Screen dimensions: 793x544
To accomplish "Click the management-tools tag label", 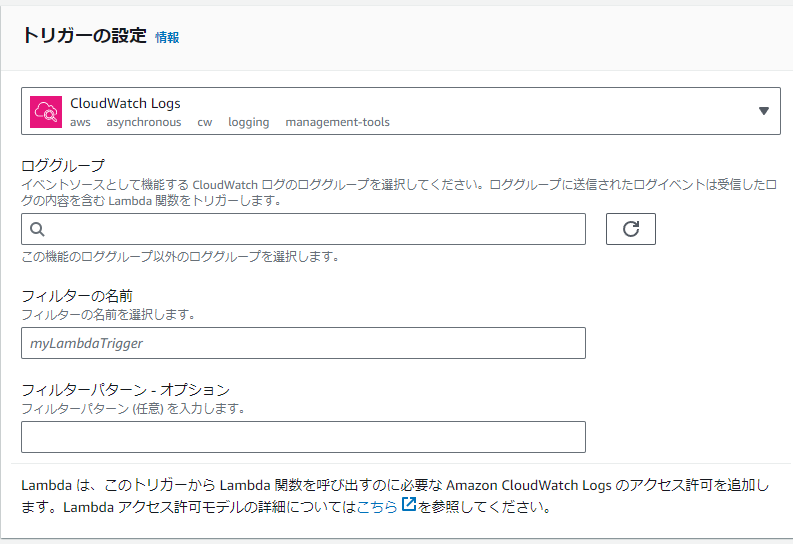I will click(x=338, y=122).
